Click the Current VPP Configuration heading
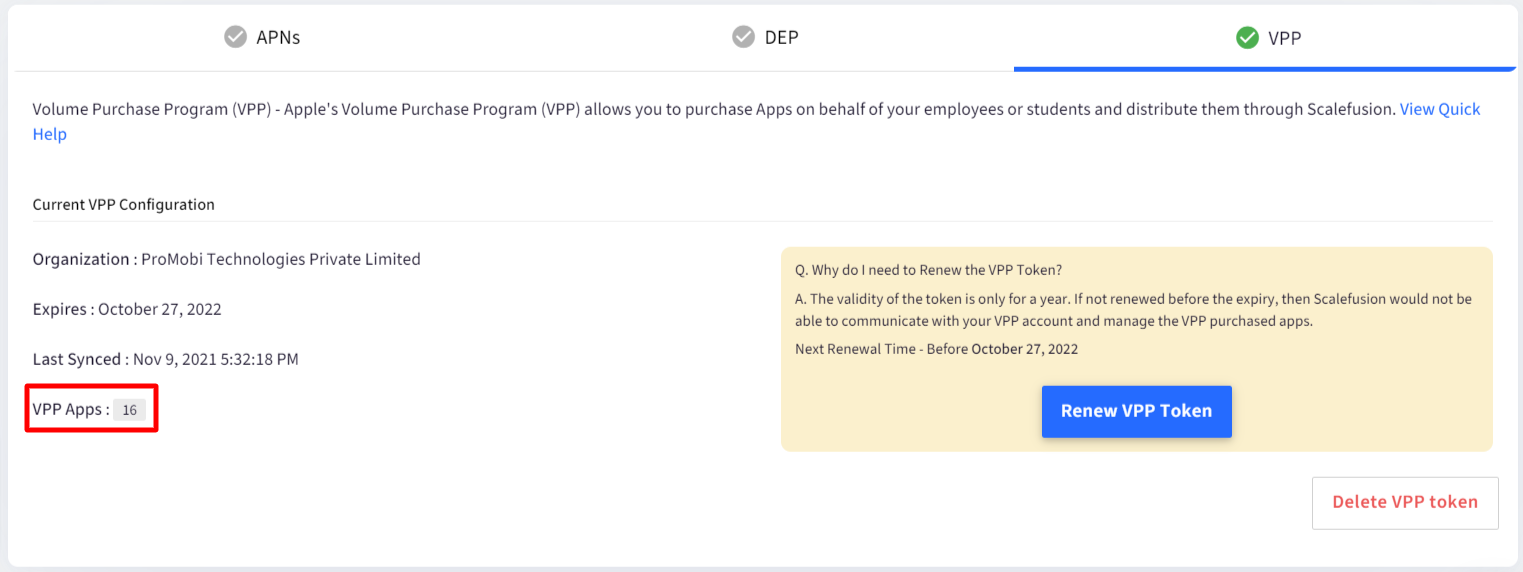Screen dimensions: 1523x572 tap(124, 204)
